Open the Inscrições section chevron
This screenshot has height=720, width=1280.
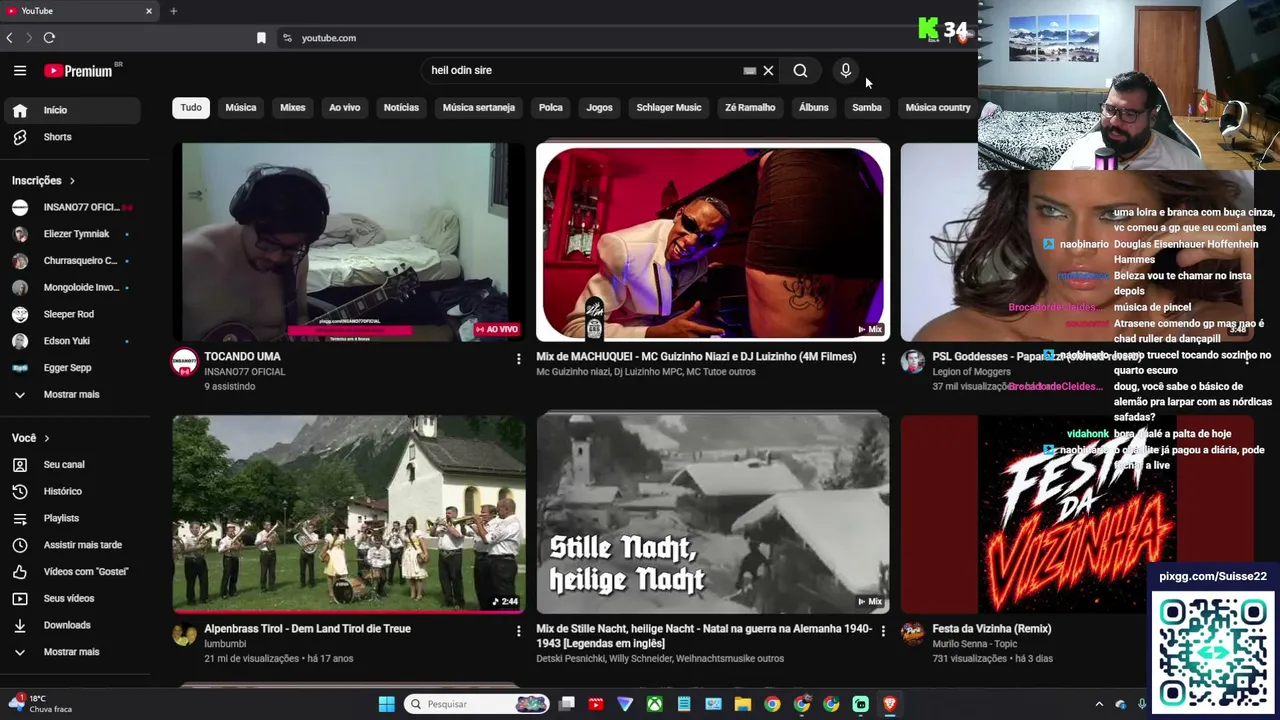coord(72,181)
